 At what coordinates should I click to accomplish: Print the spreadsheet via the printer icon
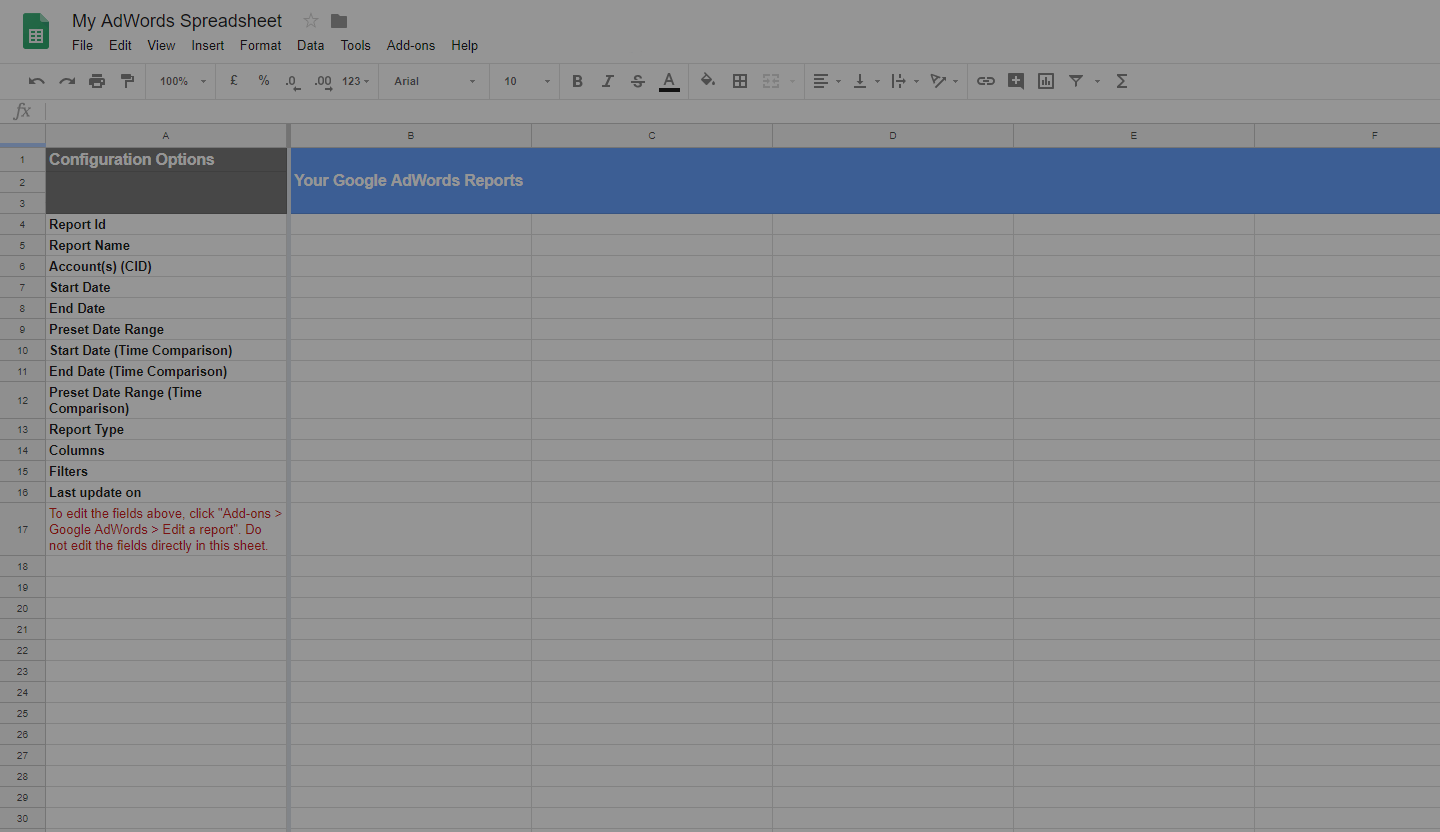coord(97,81)
